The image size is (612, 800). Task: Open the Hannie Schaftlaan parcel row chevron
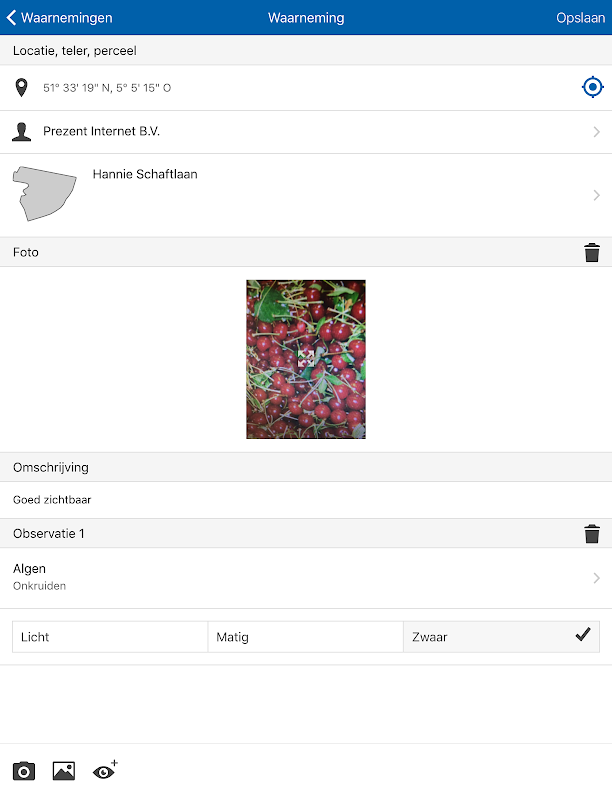(x=596, y=195)
